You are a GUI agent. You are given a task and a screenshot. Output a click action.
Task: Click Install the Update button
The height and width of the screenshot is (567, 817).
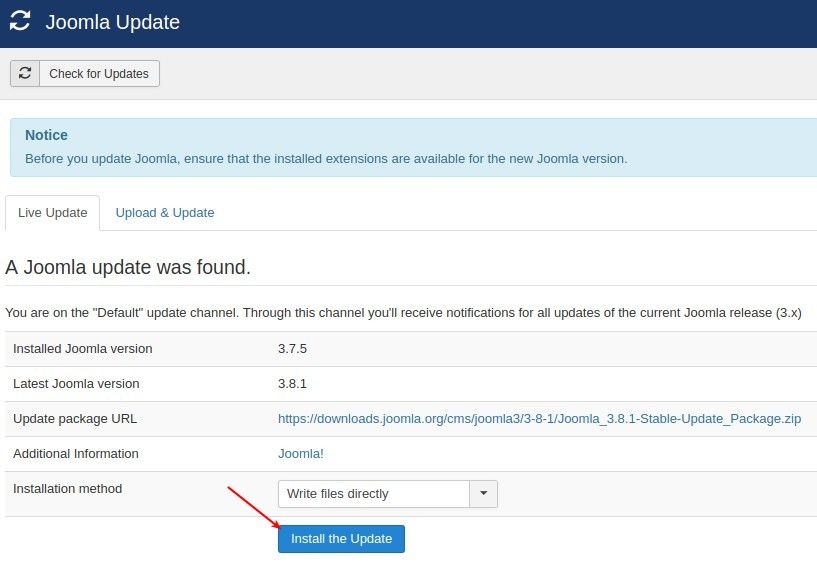point(341,538)
